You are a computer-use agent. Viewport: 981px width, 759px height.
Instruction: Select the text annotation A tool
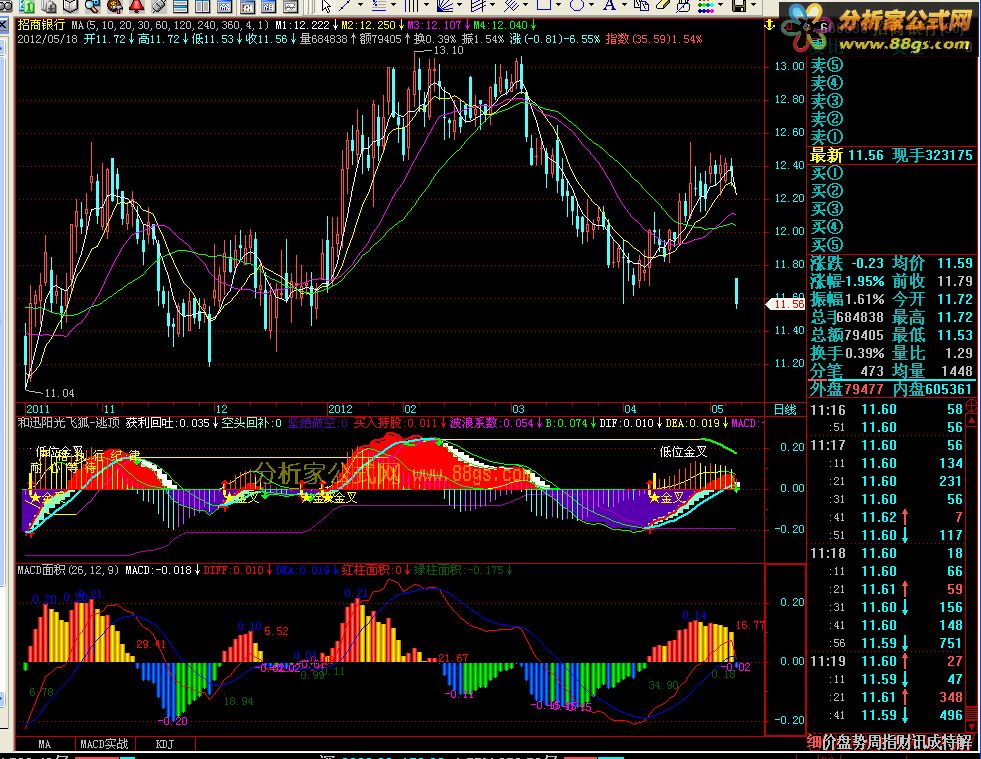609,5
